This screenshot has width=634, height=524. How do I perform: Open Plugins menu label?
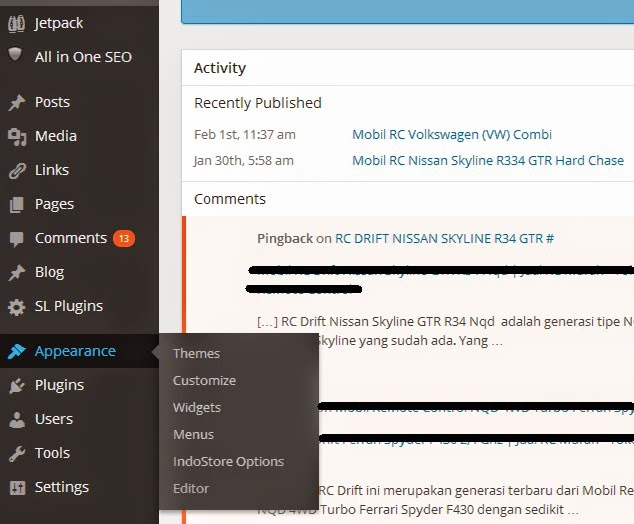coord(59,385)
